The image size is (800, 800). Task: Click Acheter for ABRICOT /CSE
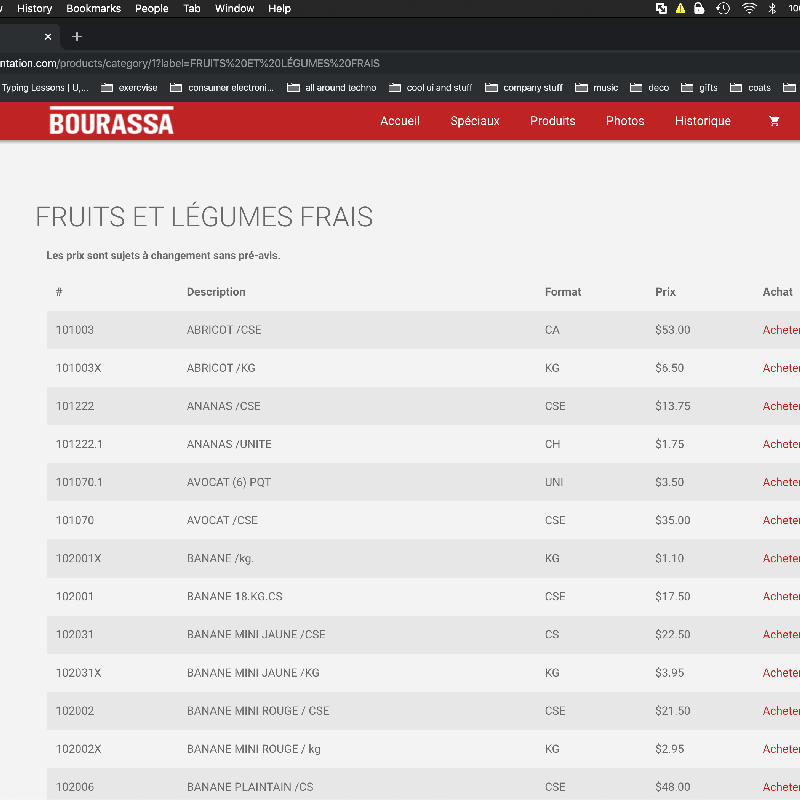[781, 330]
